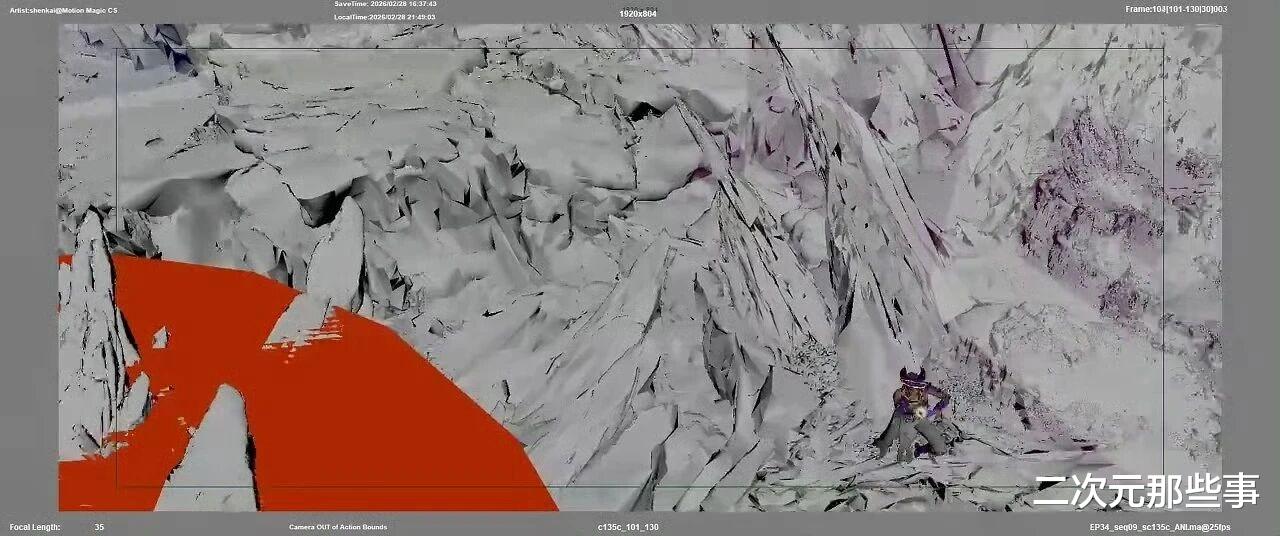Select the "SaveTime: 2026/02/28 16:37:43" readout
1280x536 pixels.
coord(385,4)
